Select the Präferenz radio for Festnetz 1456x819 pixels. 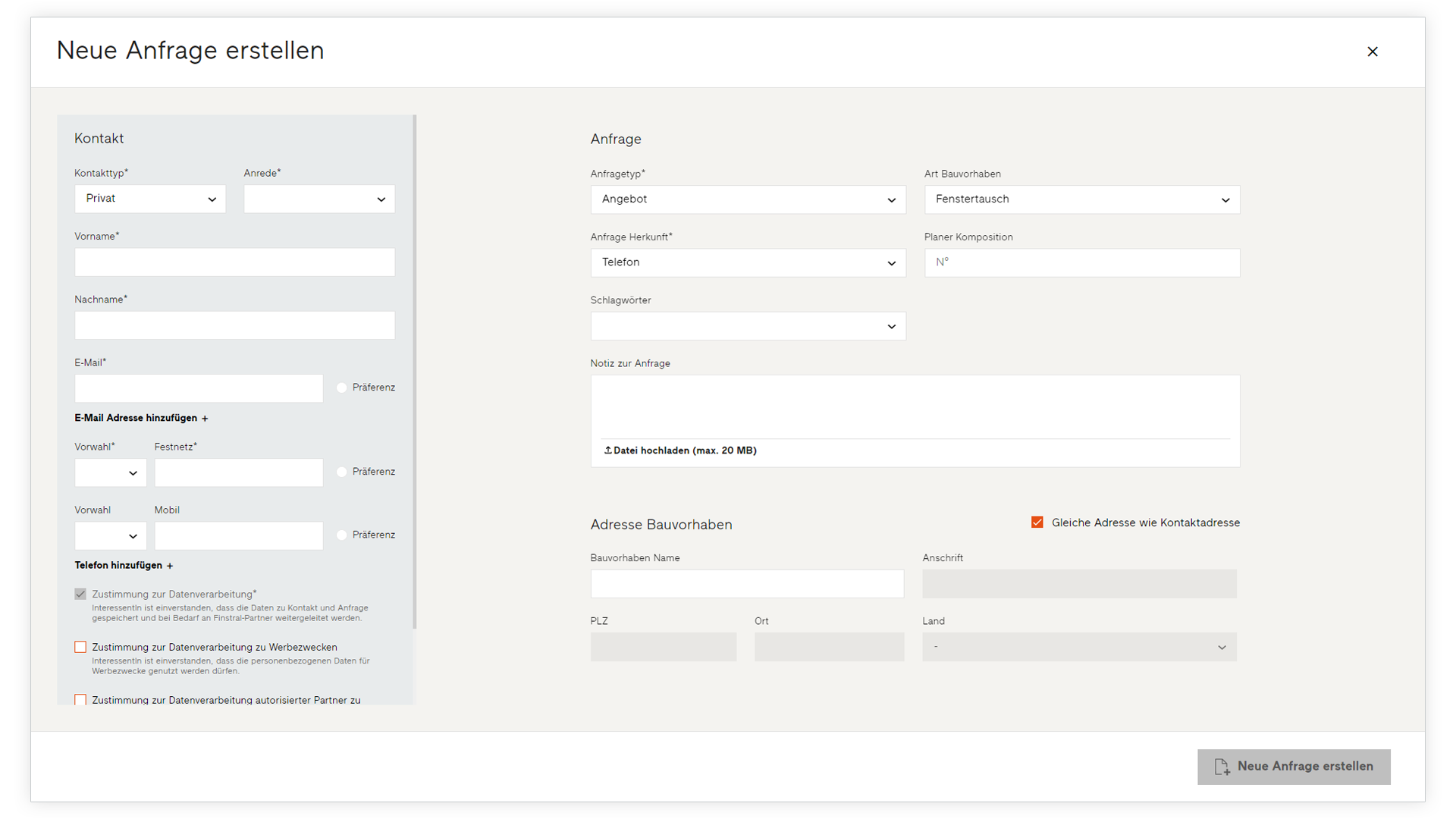pos(342,472)
